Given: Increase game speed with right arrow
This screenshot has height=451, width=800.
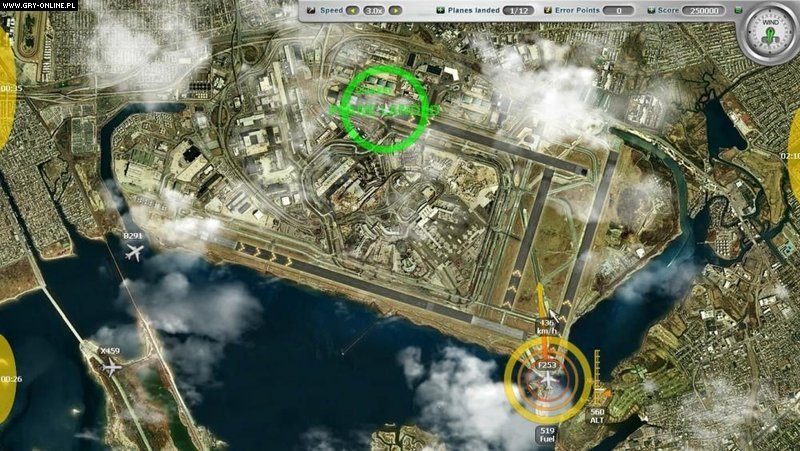Looking at the screenshot, I should (x=395, y=10).
